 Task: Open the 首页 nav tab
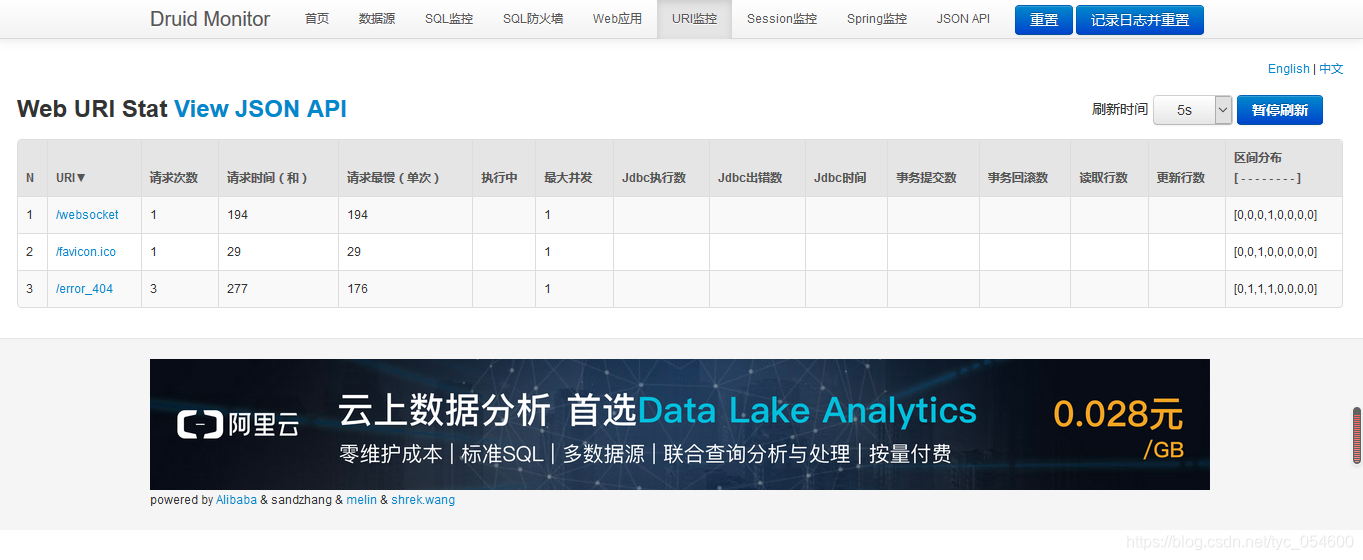click(x=317, y=19)
